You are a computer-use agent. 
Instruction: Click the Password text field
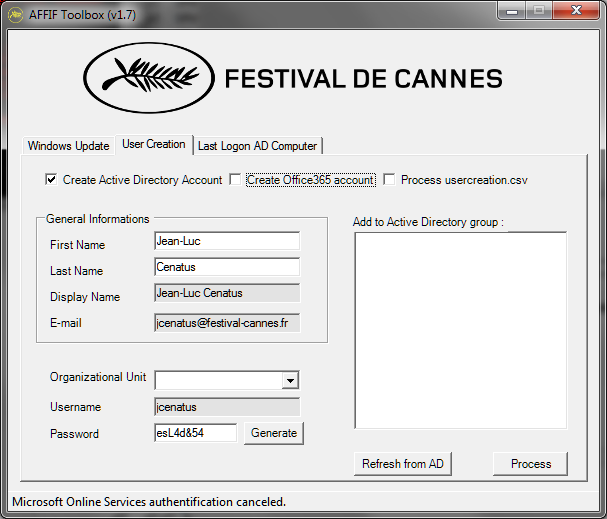pyautogui.click(x=195, y=433)
